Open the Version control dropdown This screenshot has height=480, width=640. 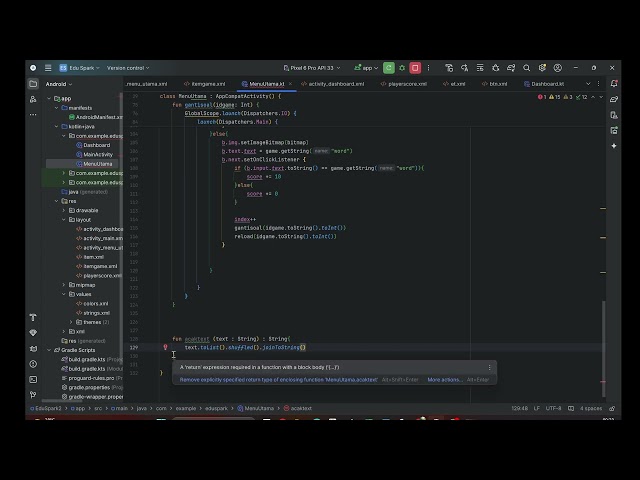click(128, 68)
